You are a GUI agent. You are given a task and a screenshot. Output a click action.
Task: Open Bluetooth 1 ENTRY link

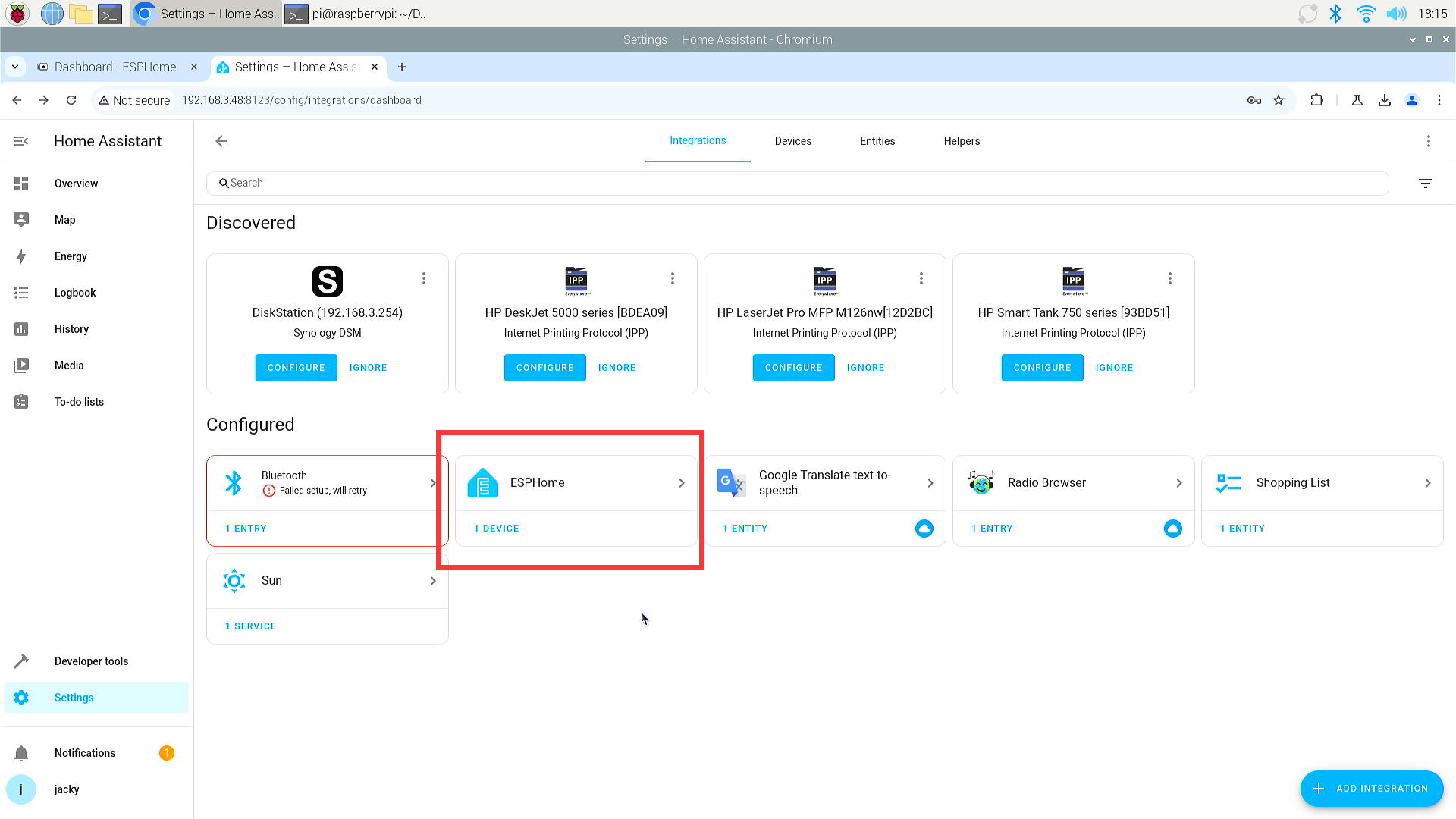(246, 529)
